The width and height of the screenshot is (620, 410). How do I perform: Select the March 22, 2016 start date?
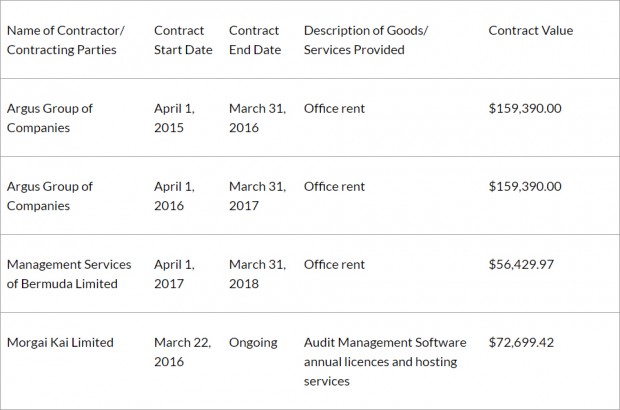point(183,351)
